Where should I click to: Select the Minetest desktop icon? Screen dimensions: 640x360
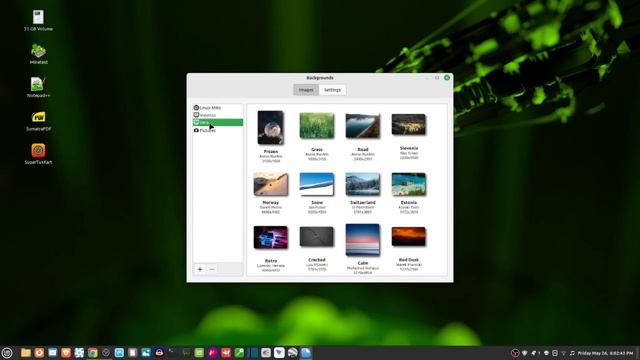[x=38, y=54]
